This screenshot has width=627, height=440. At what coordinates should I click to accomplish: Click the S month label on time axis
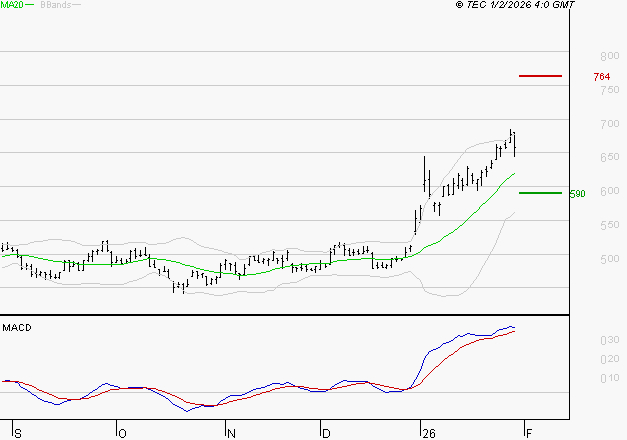[x=18, y=434]
